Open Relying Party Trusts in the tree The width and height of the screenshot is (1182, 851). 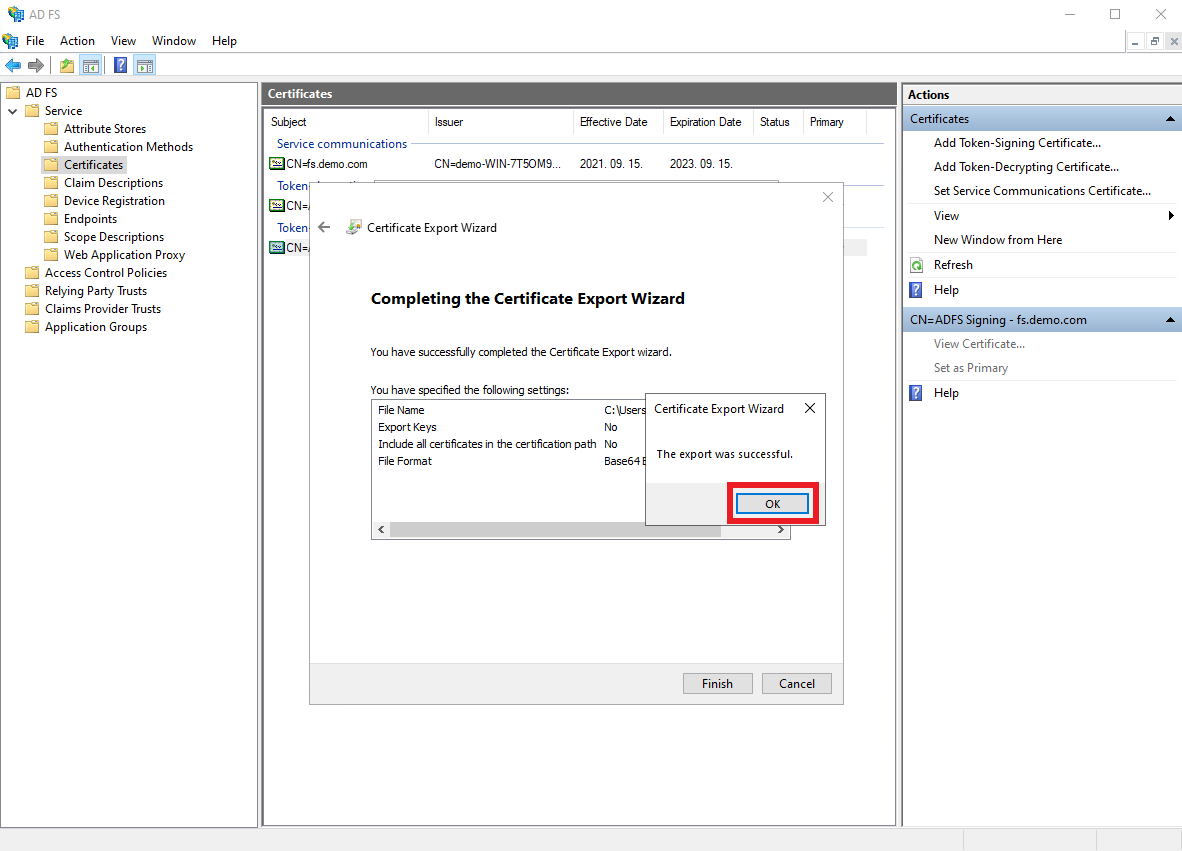click(95, 291)
